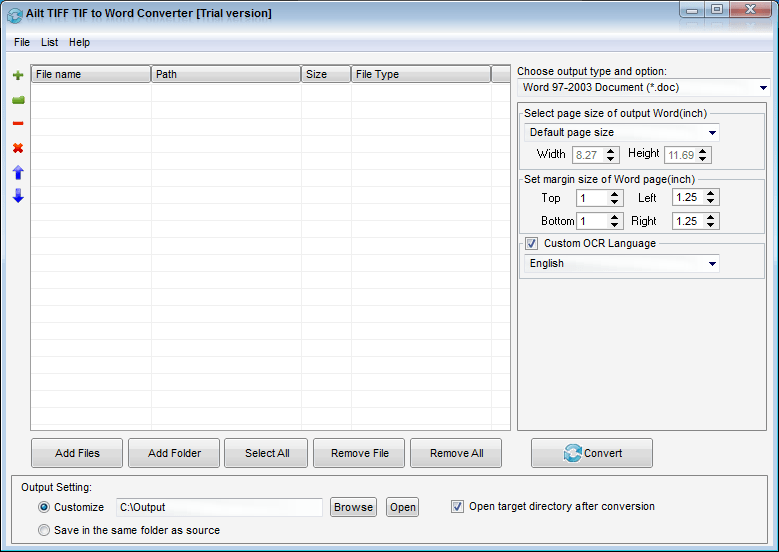Increase the Left margin value

tap(710, 193)
